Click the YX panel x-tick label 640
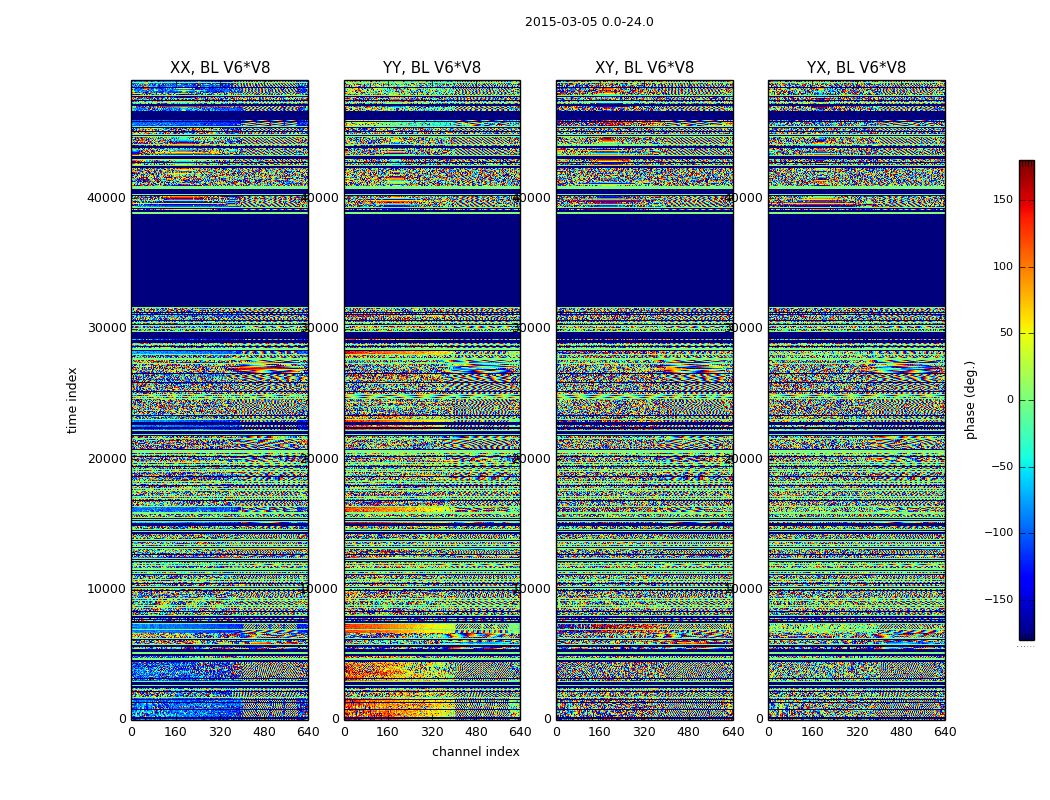This screenshot has height=800, width=1050. click(945, 732)
